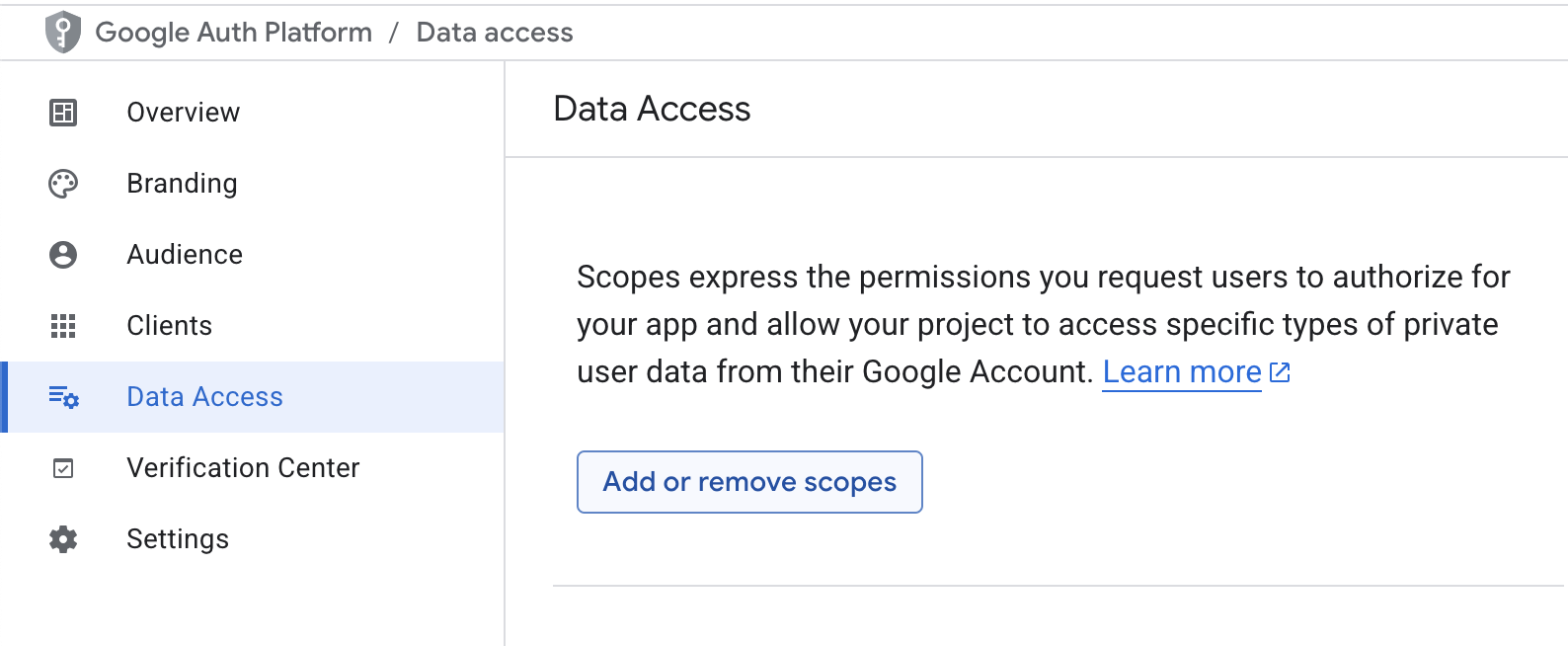The image size is (1568, 646).
Task: Select the Clients grid icon
Action: coord(63,325)
